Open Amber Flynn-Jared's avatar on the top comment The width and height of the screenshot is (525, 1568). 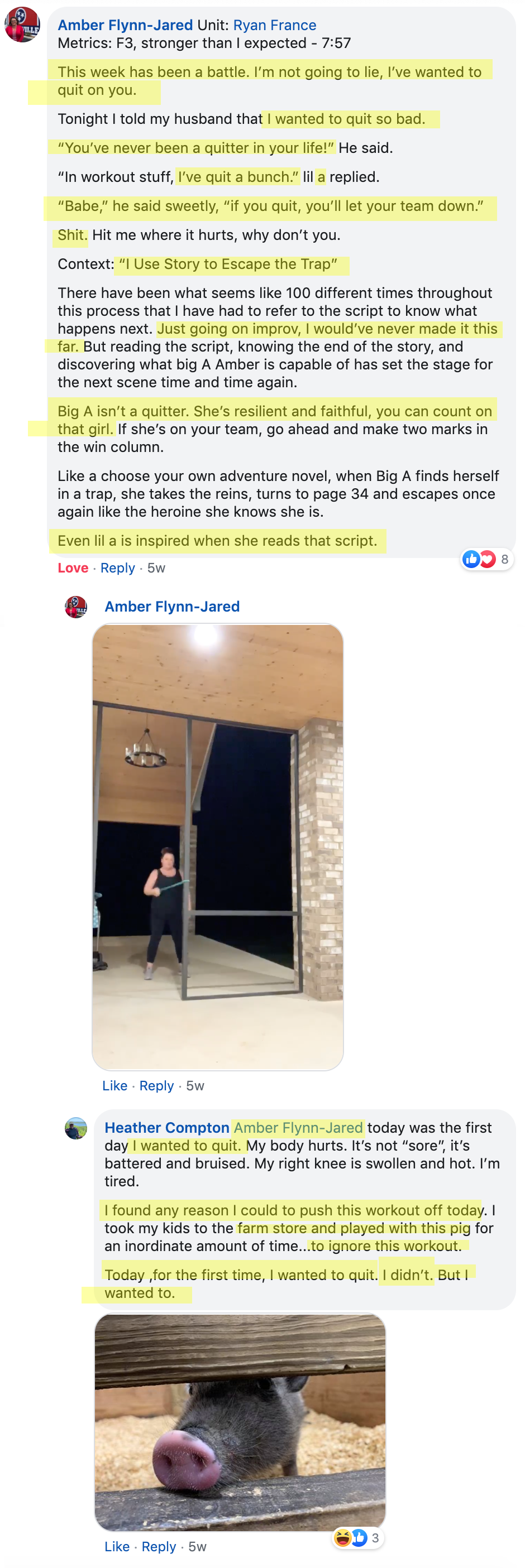(22, 25)
